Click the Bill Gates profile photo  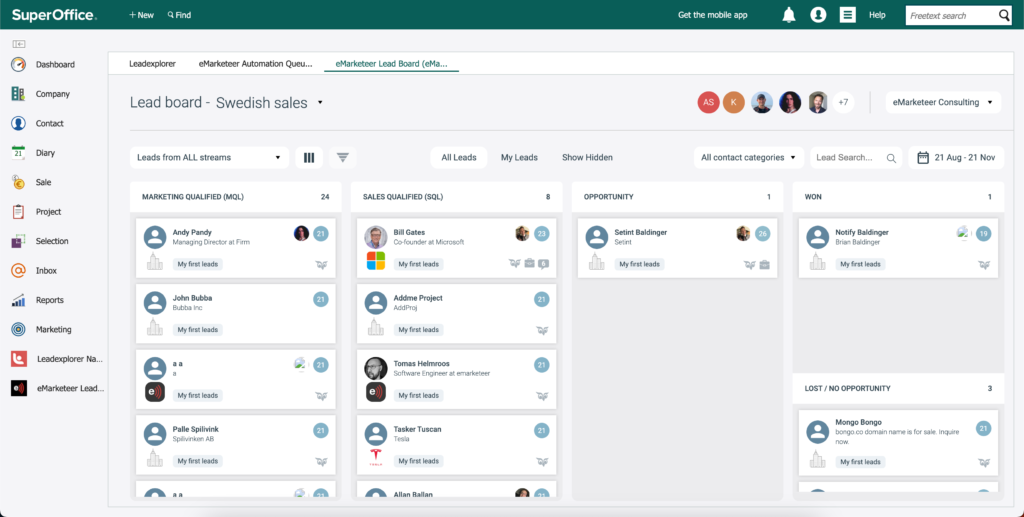(376, 237)
